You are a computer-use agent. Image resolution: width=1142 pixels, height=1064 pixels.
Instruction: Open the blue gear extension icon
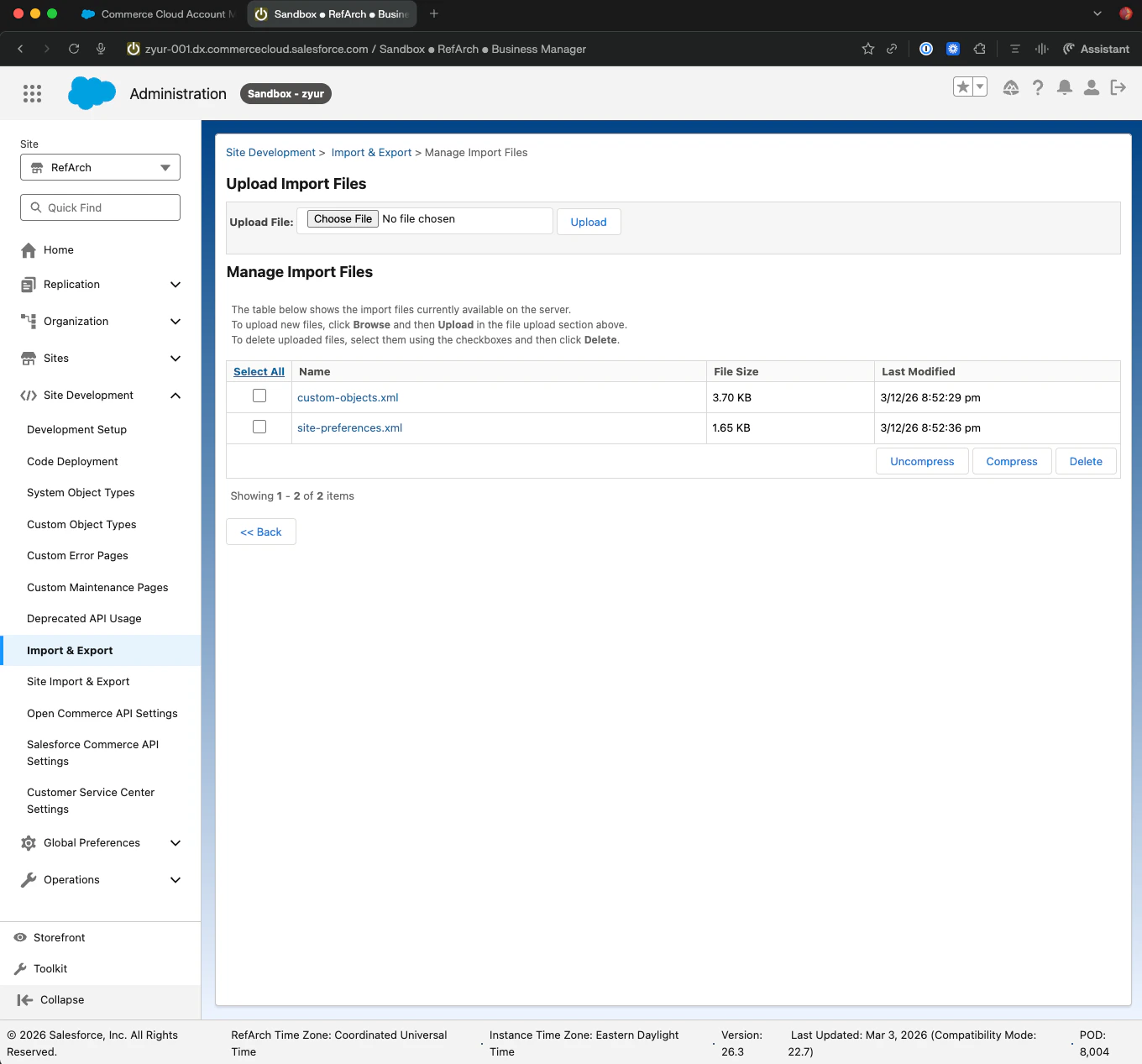(953, 49)
